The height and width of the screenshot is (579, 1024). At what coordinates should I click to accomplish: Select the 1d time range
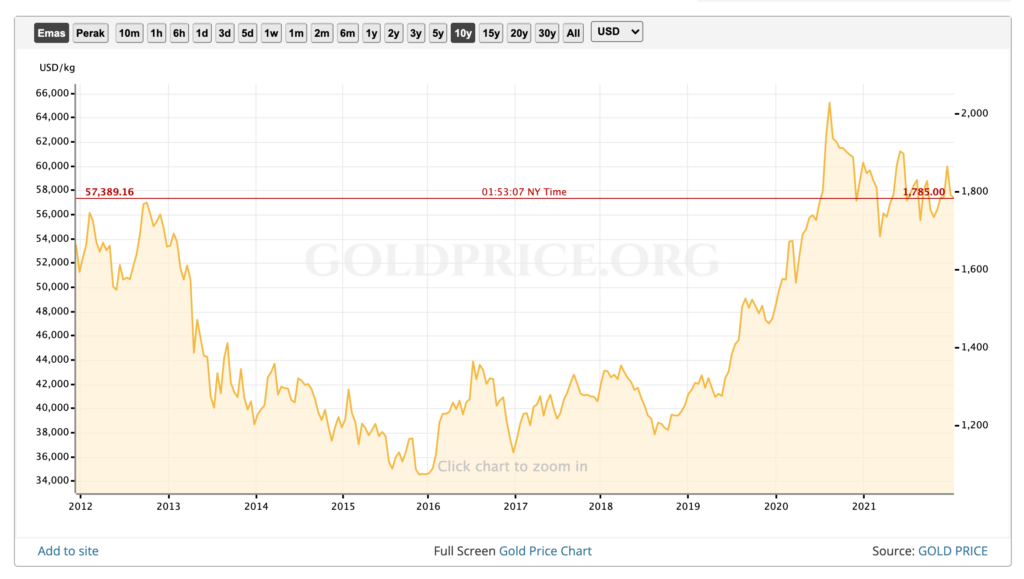pos(201,32)
